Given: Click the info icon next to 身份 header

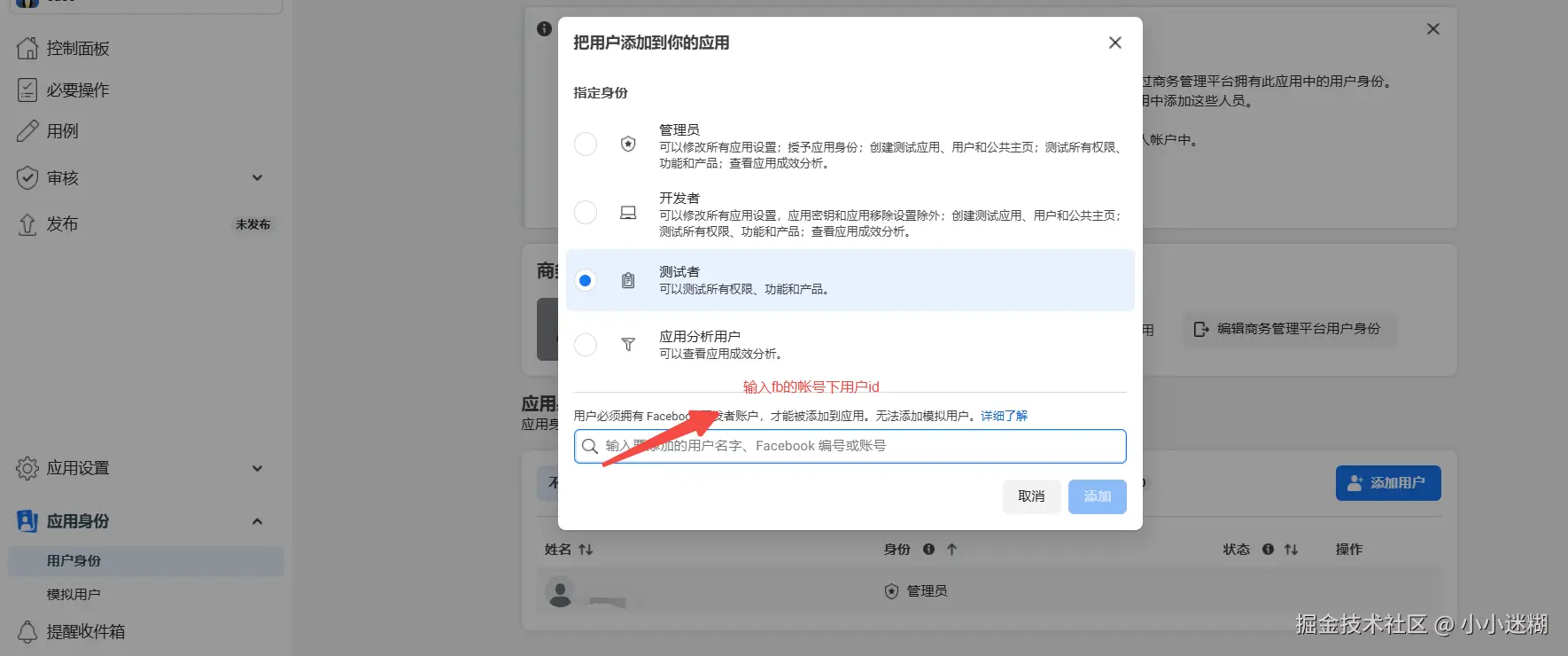Looking at the screenshot, I should point(929,550).
